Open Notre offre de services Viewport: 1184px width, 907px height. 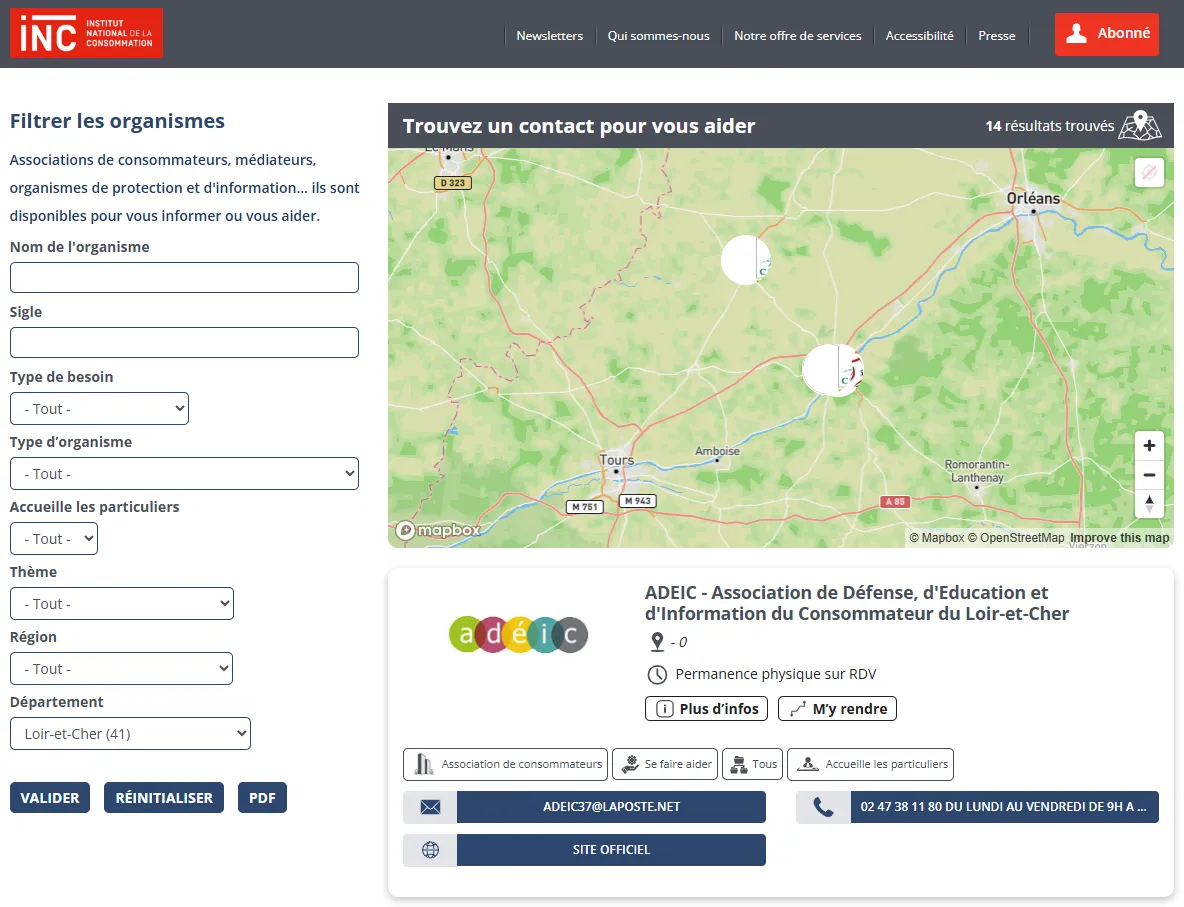pos(797,35)
